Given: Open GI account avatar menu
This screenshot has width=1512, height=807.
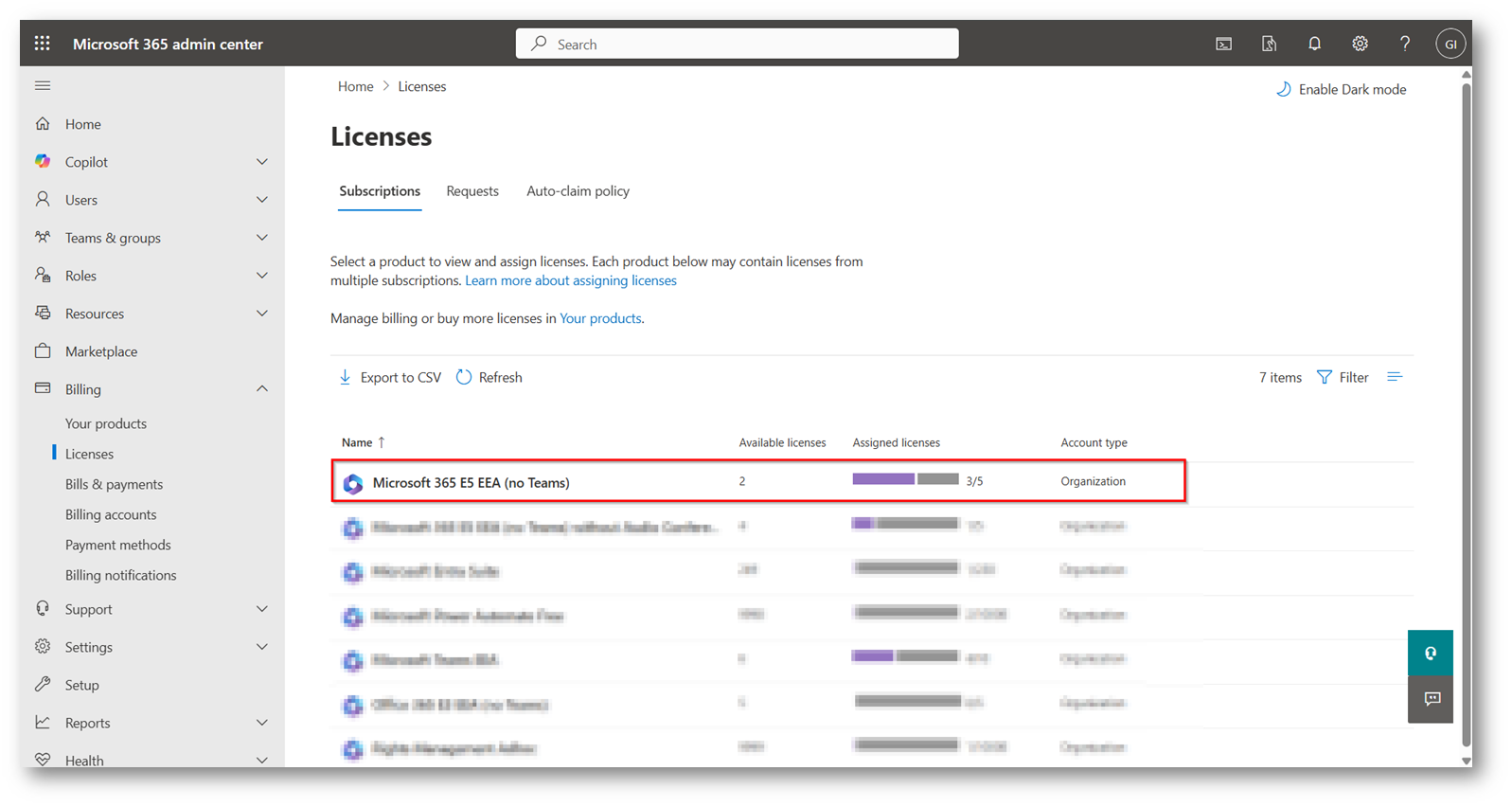Looking at the screenshot, I should pos(1450,44).
